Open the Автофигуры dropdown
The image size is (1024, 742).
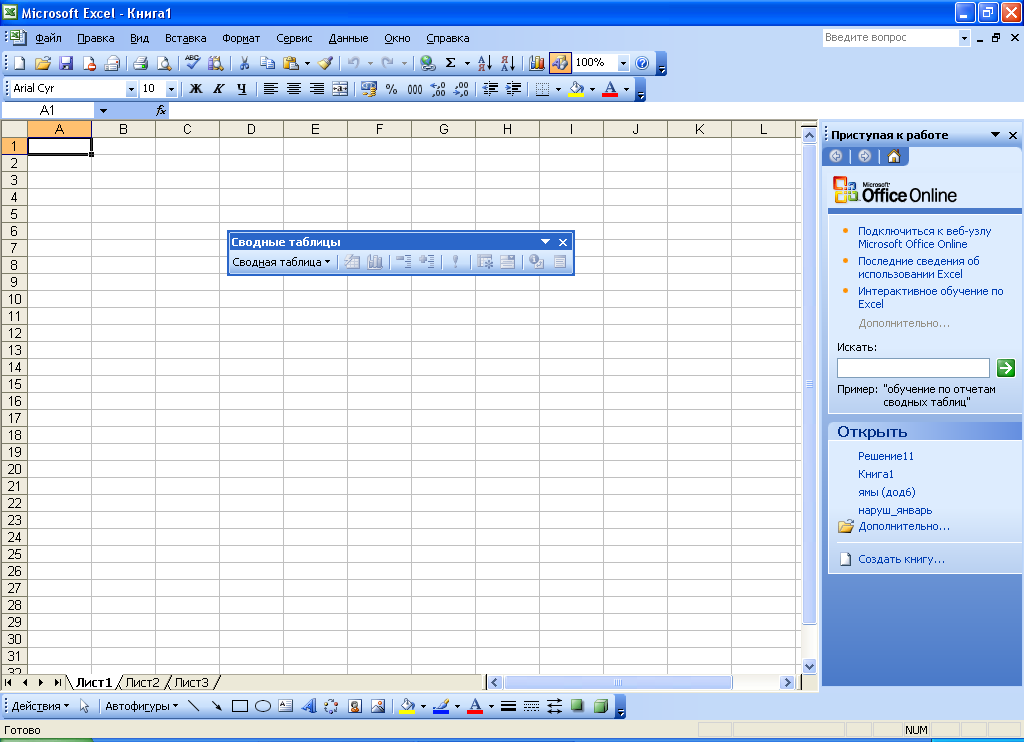click(x=142, y=706)
